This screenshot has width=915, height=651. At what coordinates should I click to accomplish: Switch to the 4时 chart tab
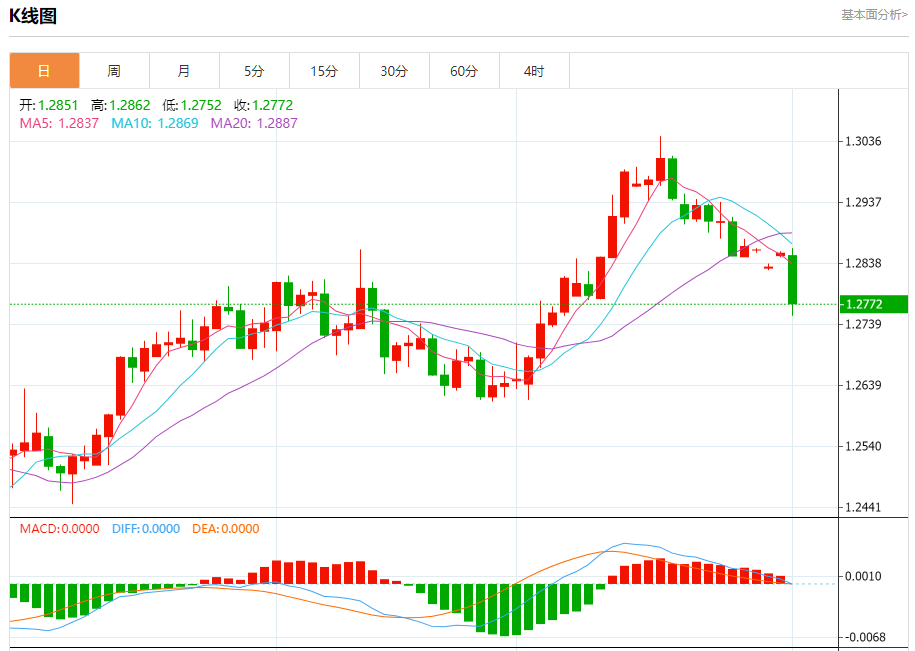534,71
